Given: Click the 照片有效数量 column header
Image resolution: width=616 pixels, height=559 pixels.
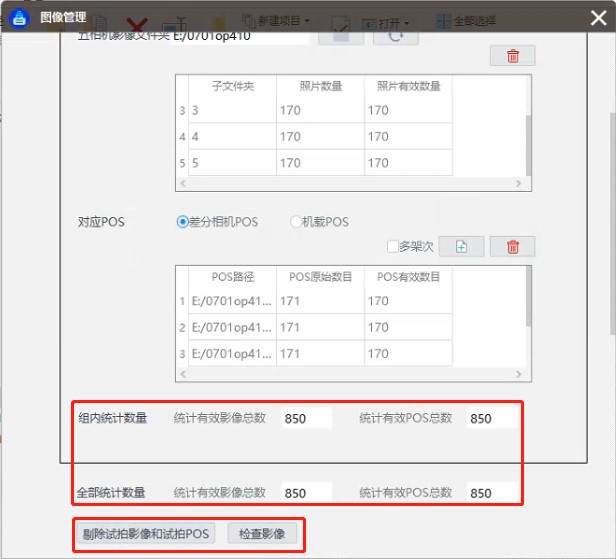Looking at the screenshot, I should click(409, 86).
